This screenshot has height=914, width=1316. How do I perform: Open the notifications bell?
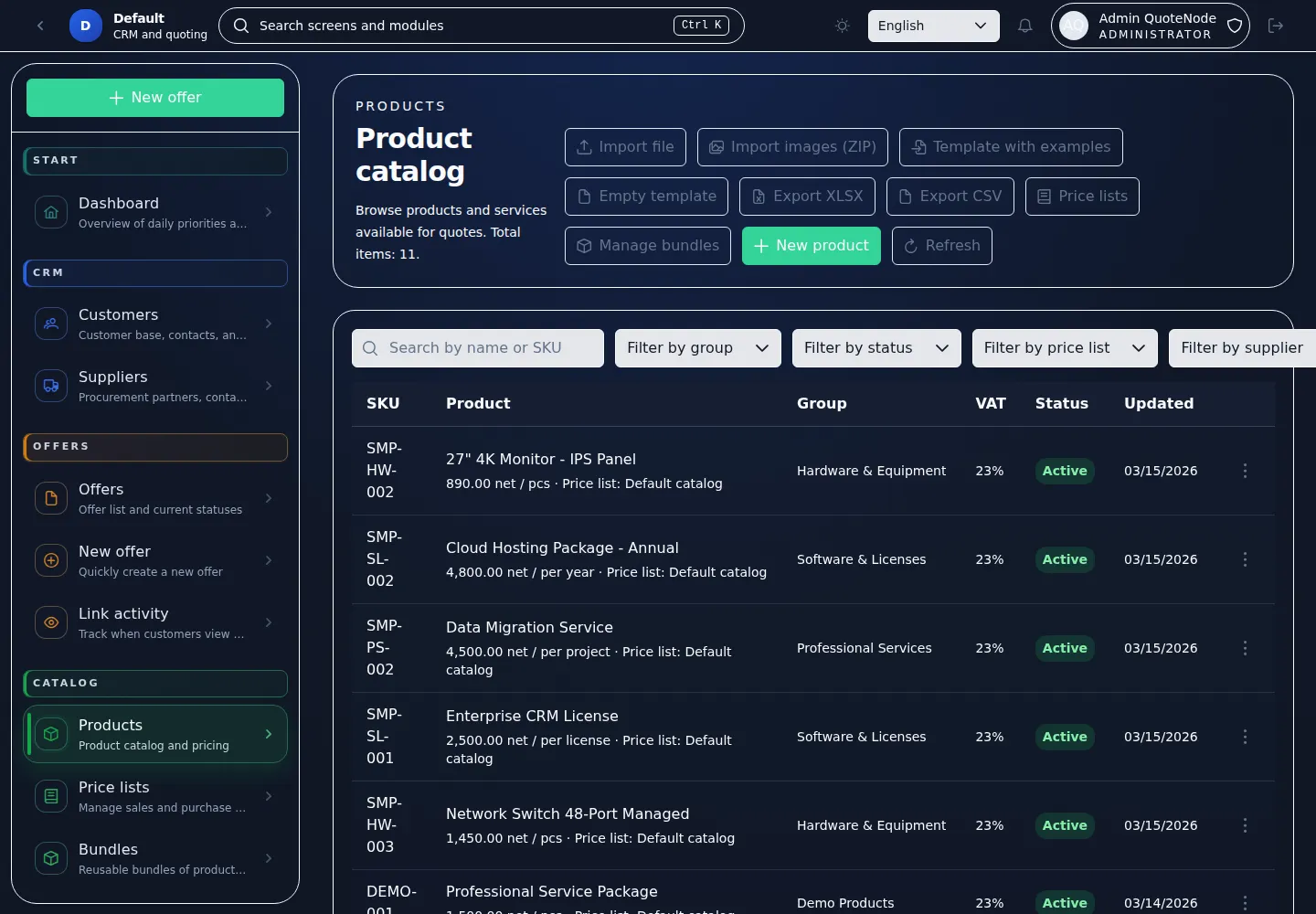(1024, 26)
